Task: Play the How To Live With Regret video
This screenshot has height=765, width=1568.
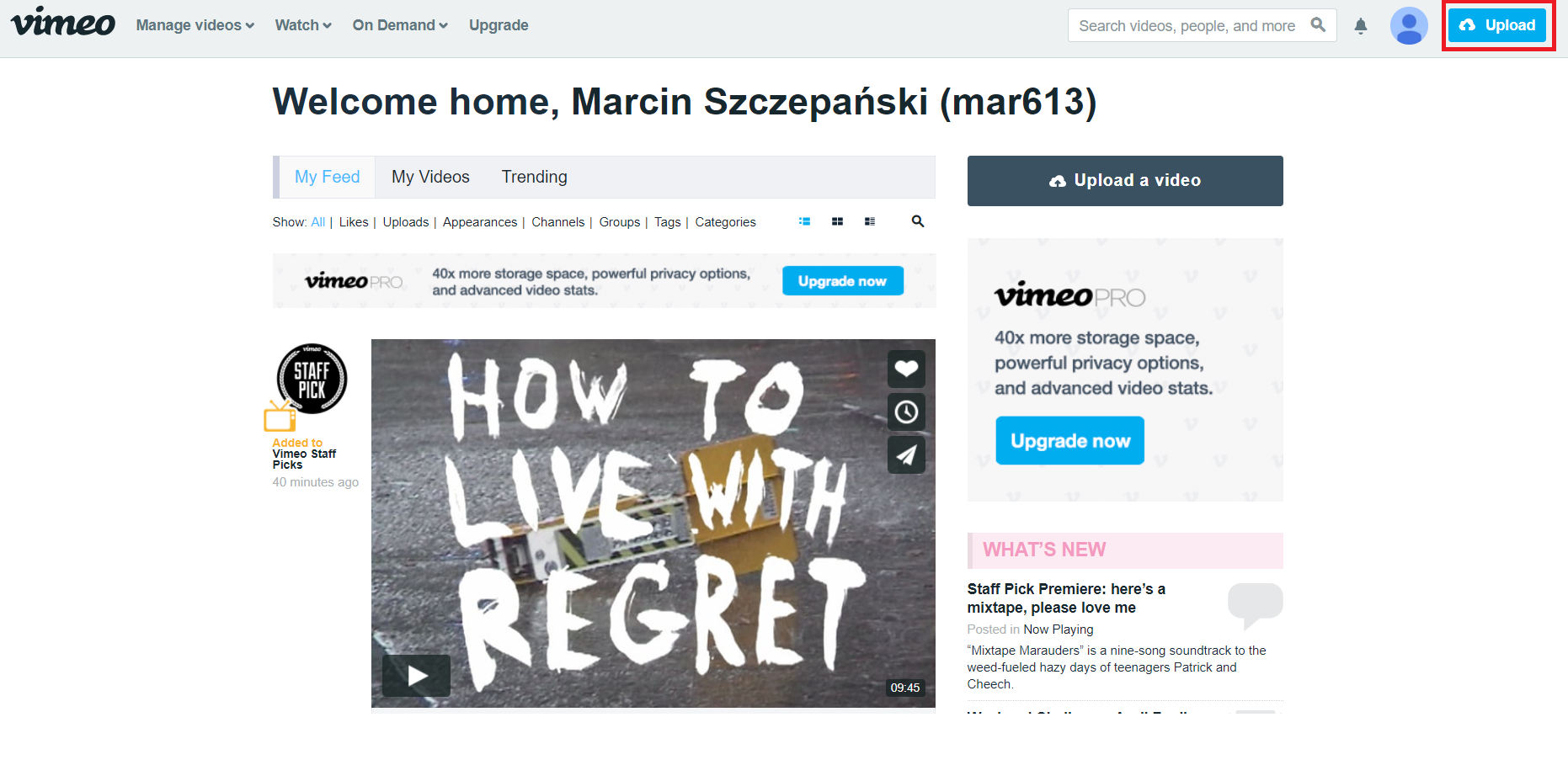Action: click(416, 675)
